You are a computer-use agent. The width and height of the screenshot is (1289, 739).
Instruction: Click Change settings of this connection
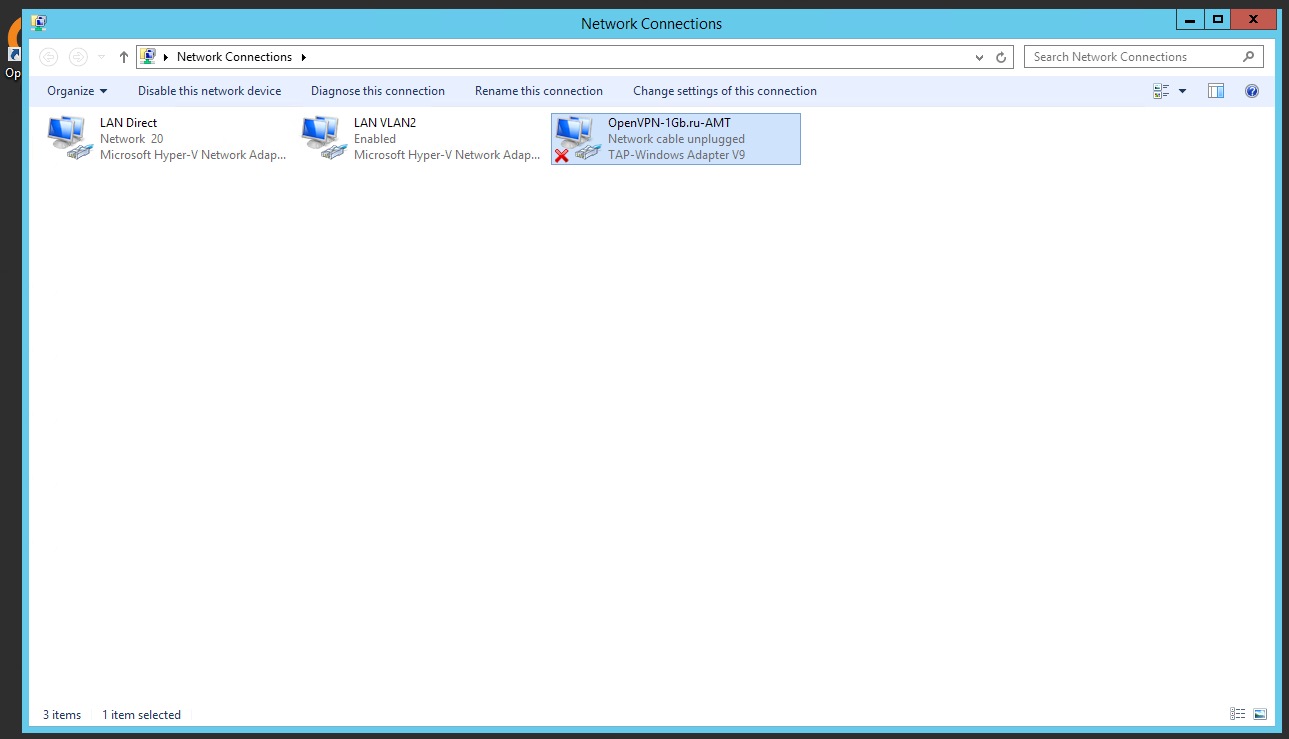725,91
